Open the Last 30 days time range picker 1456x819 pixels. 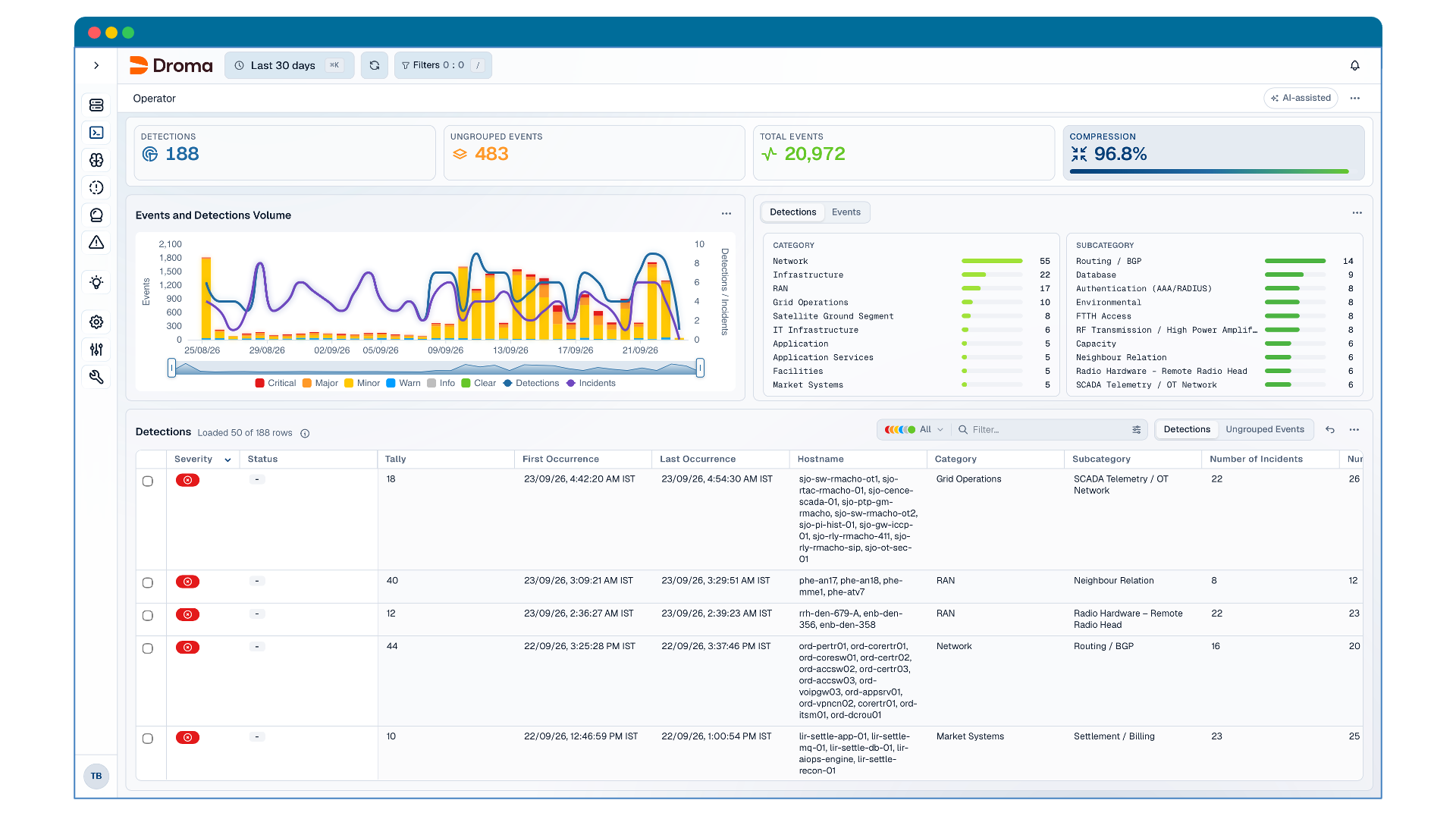pyautogui.click(x=289, y=65)
